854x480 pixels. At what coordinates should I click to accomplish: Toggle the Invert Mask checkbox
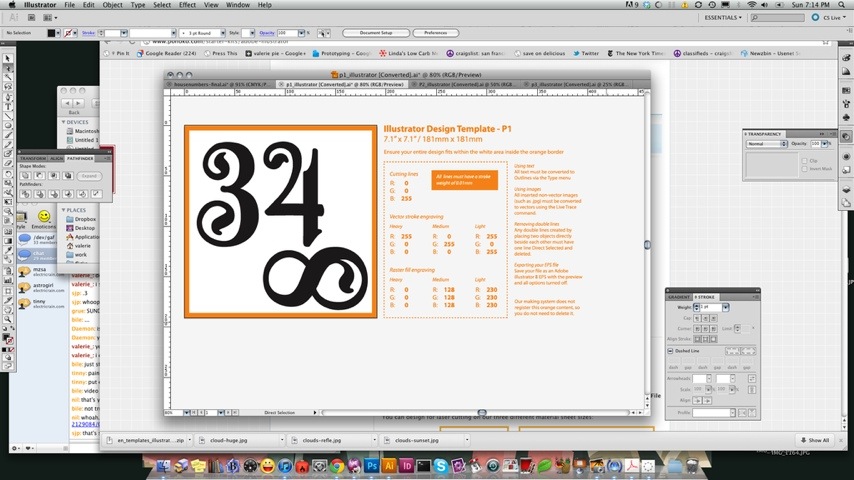tap(804, 169)
